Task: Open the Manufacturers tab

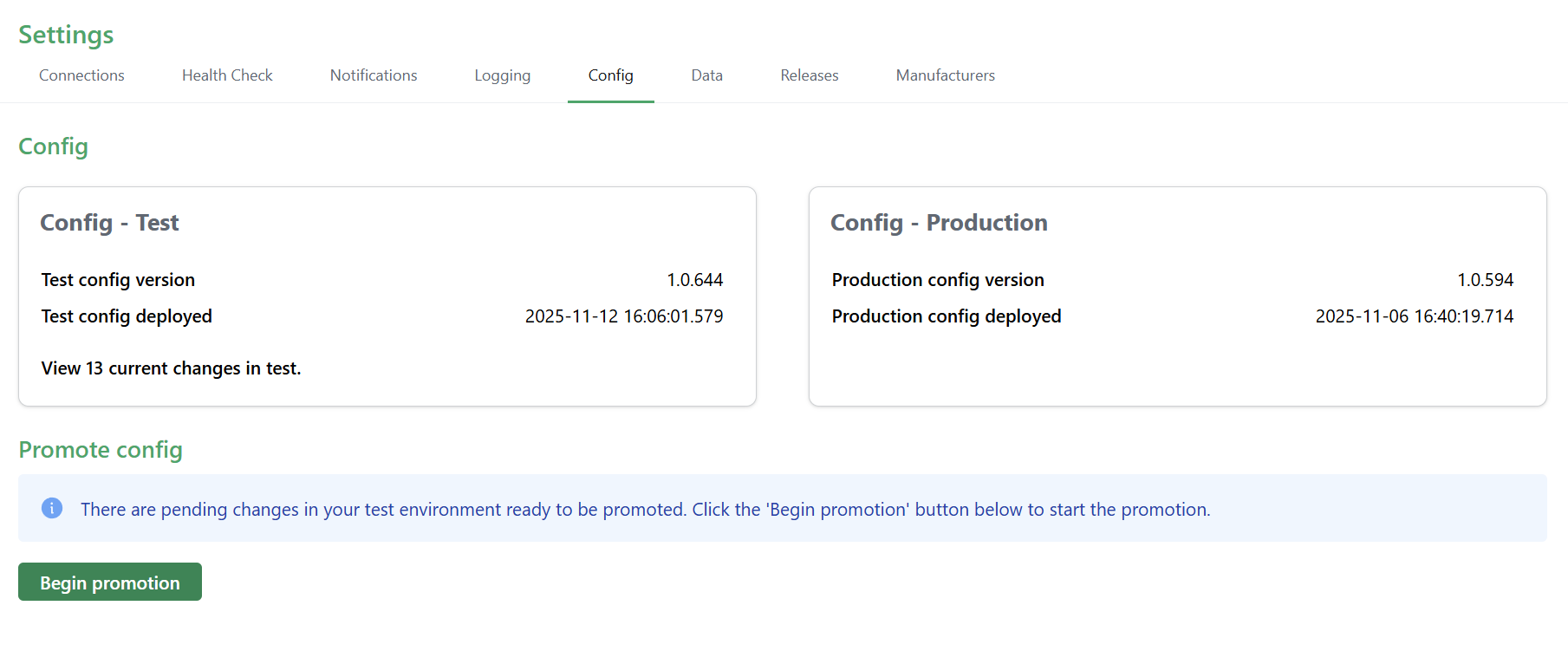Action: pos(946,75)
